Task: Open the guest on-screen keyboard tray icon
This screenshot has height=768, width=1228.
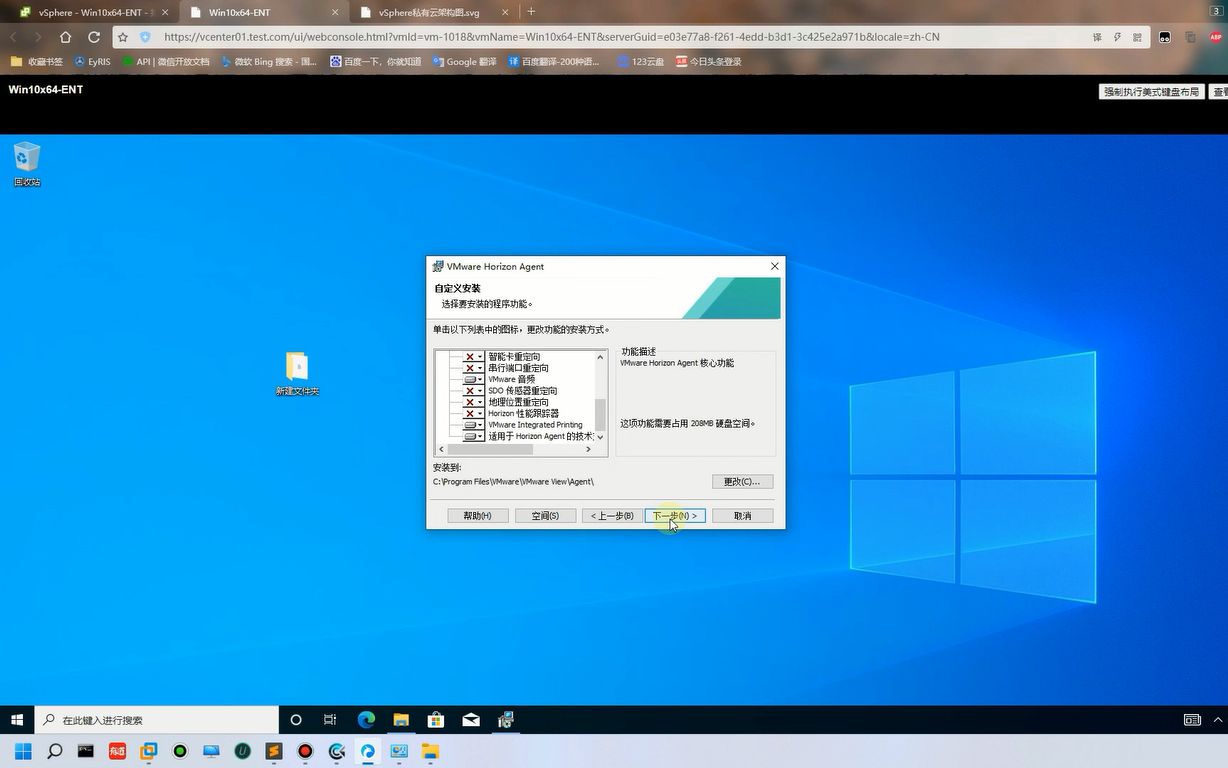Action: (x=1192, y=720)
